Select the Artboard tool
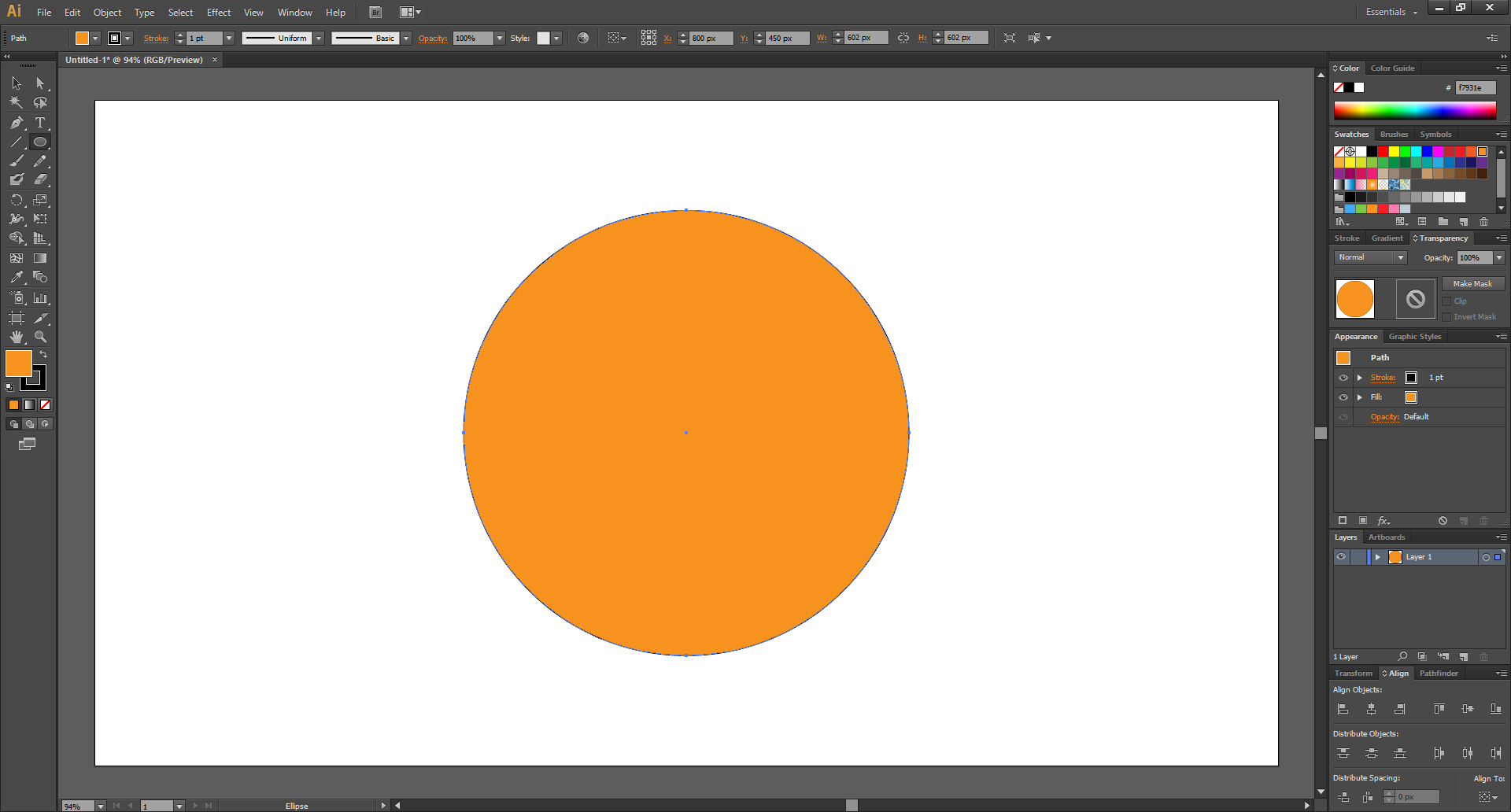Image resolution: width=1511 pixels, height=812 pixels. [17, 318]
